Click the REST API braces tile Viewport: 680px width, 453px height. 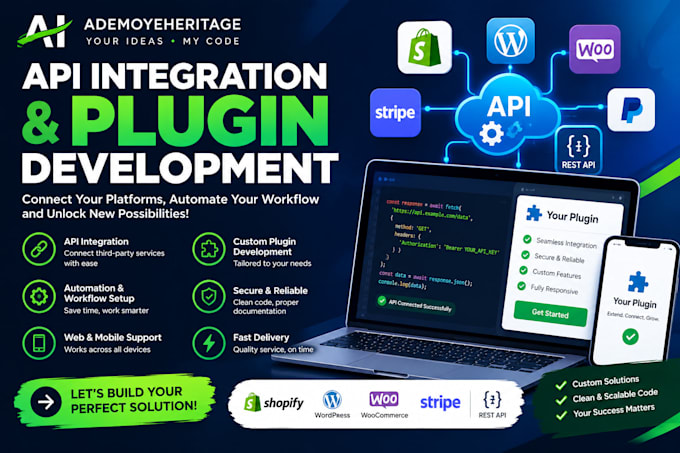(x=579, y=150)
